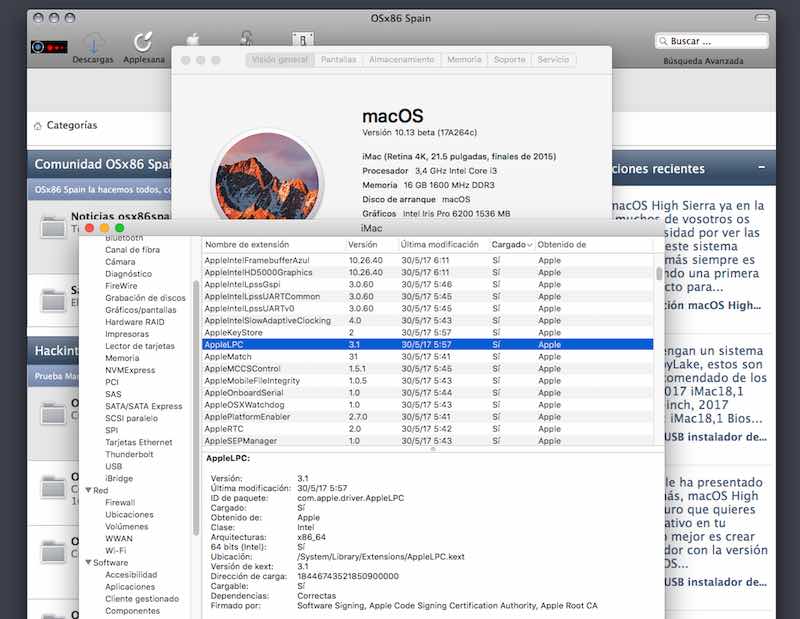Select Accesibilidad under Software
The image size is (800, 619).
click(131, 575)
